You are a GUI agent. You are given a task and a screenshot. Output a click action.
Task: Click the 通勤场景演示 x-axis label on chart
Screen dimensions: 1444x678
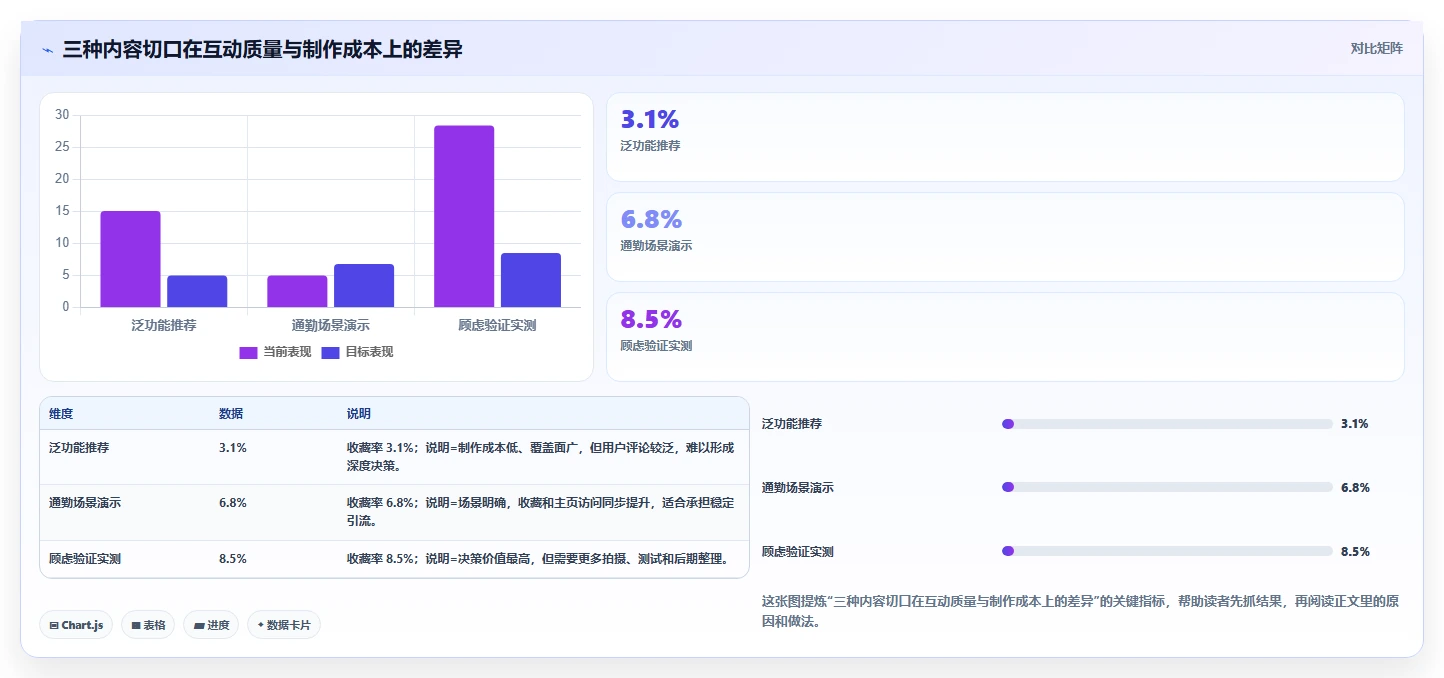pos(331,326)
